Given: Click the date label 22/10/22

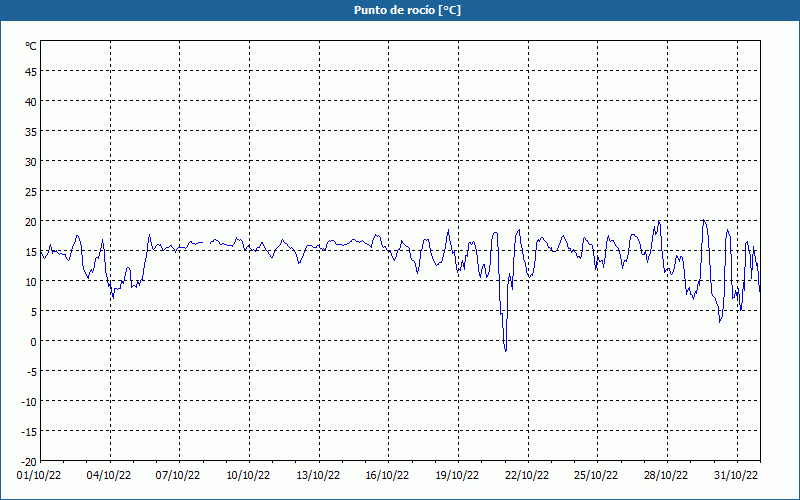Looking at the screenshot, I should (x=527, y=476).
